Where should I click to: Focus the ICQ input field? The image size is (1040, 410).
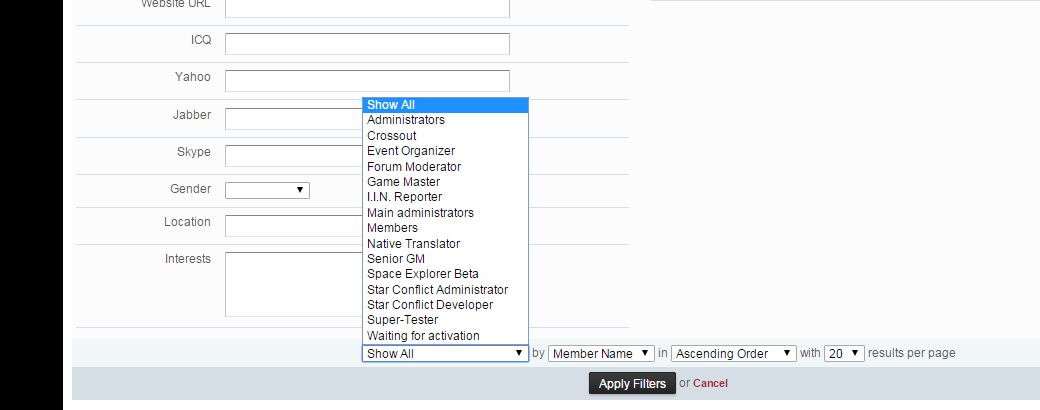pyautogui.click(x=367, y=44)
